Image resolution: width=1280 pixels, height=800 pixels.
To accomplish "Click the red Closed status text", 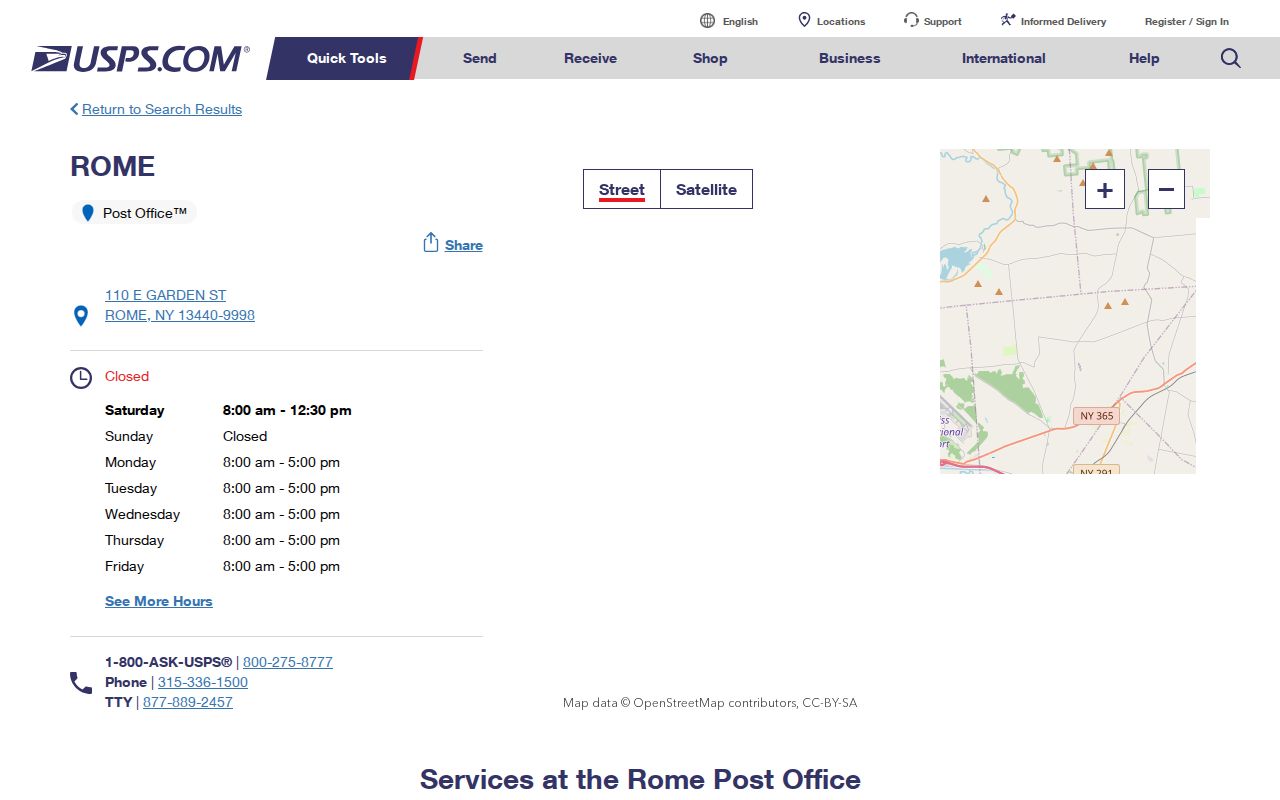I will 127,376.
